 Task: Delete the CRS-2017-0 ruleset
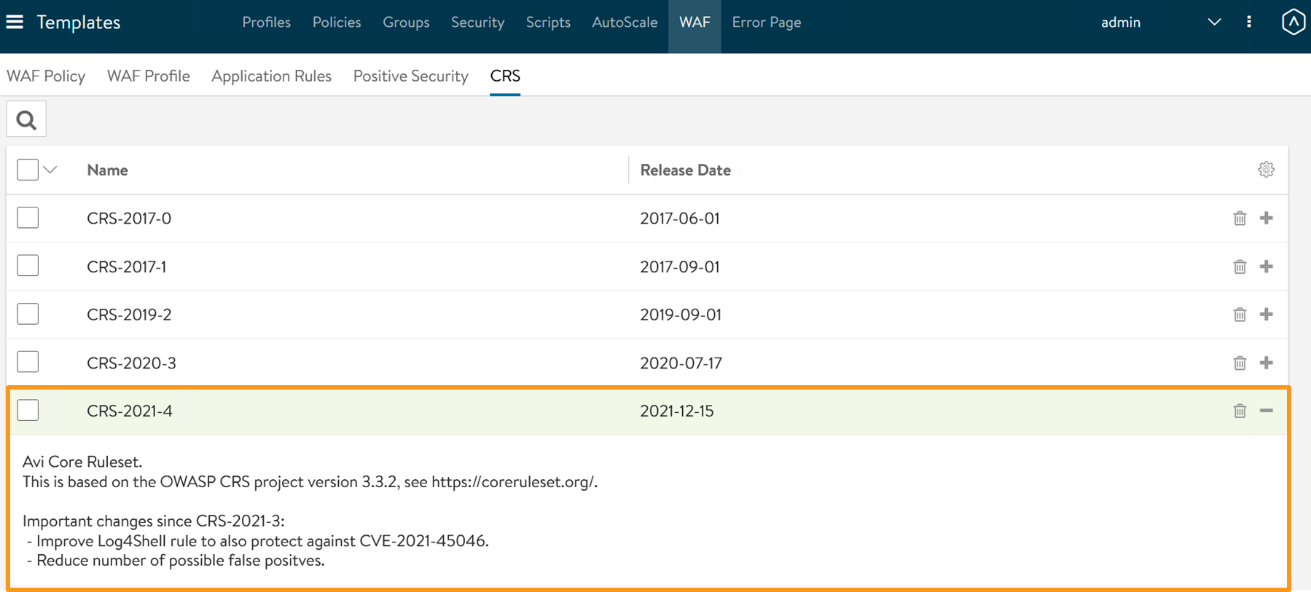point(1240,218)
